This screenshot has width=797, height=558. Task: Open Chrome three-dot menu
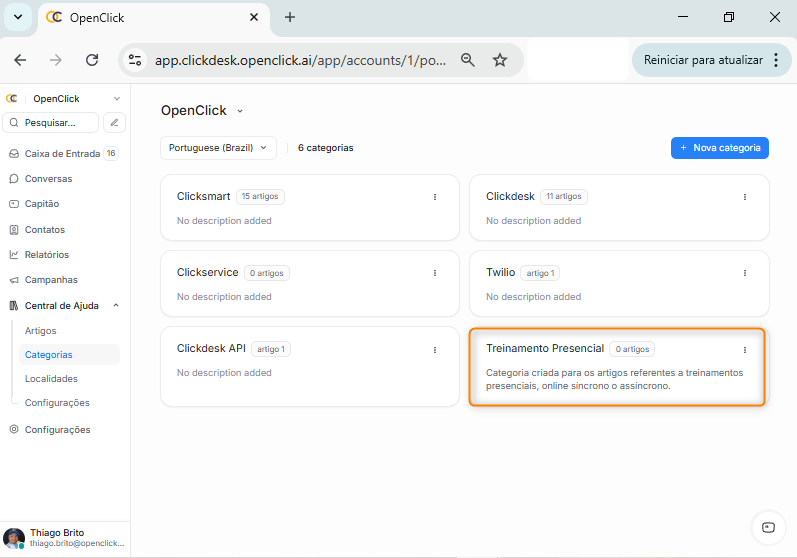(776, 60)
